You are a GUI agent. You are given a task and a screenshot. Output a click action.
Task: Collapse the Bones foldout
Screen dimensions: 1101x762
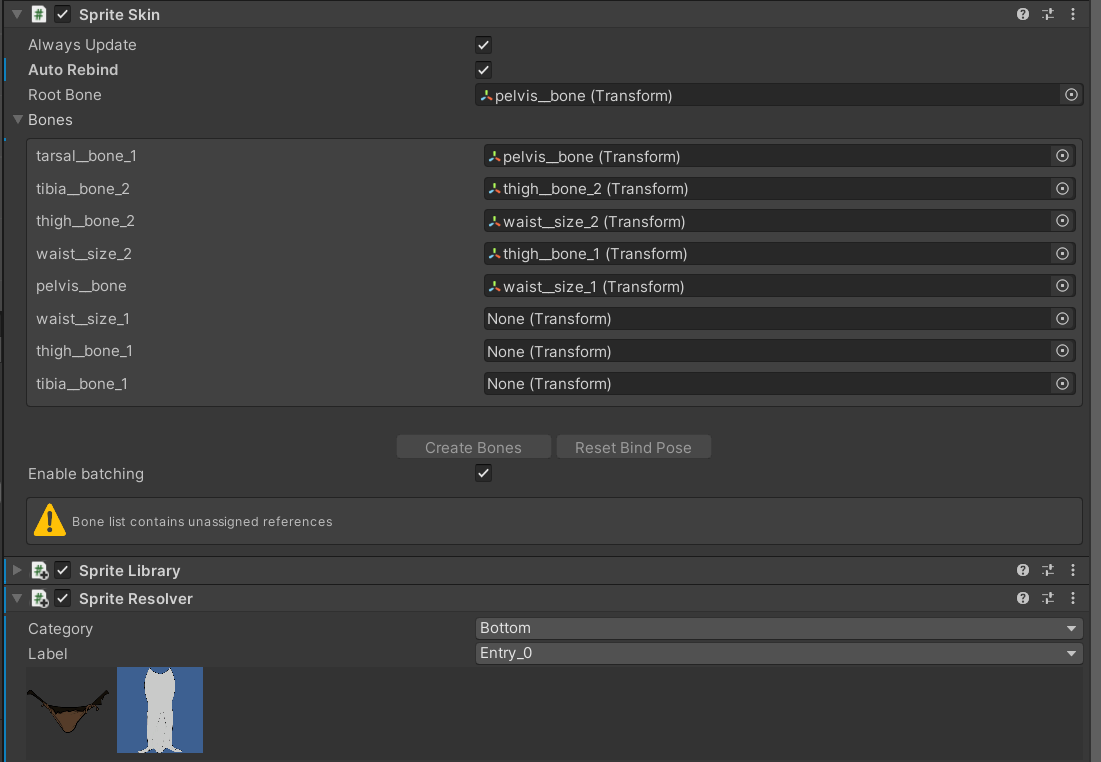click(16, 119)
